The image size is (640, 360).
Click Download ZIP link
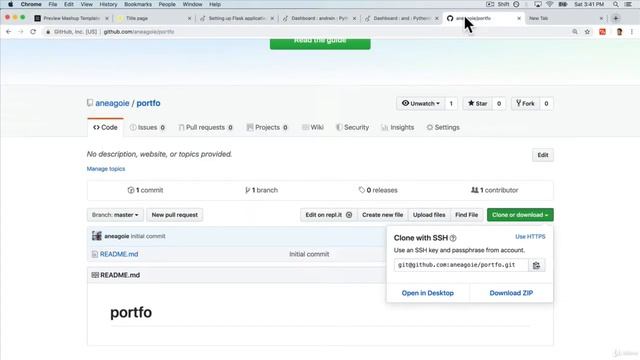[511, 293]
